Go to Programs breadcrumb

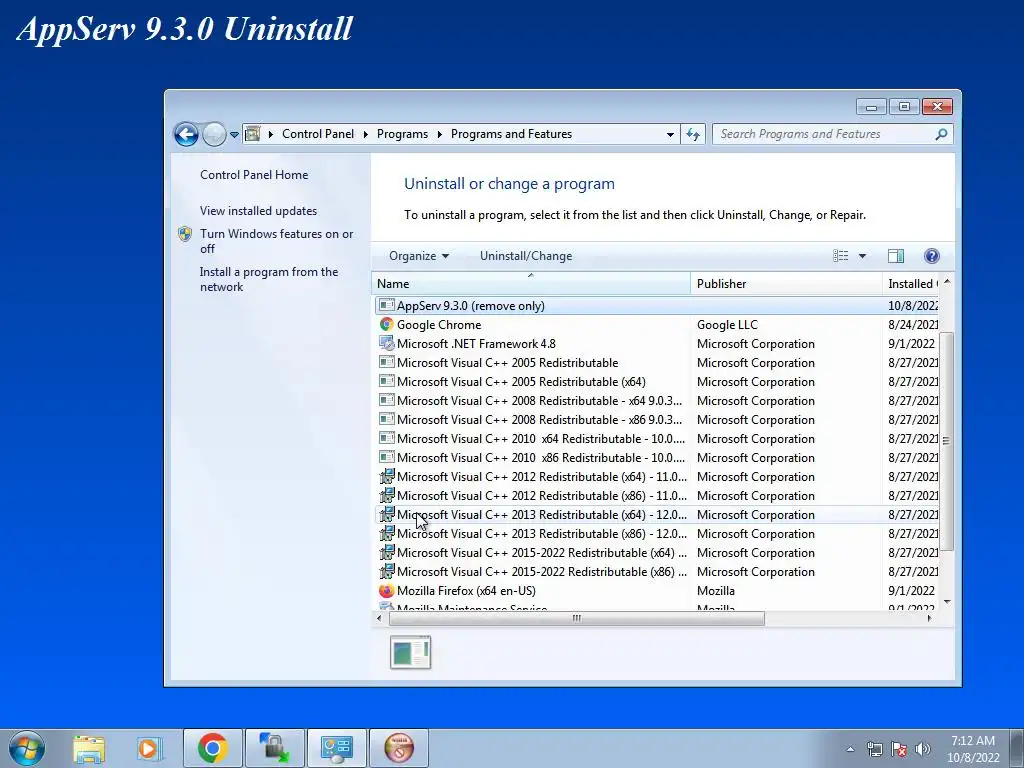tap(402, 134)
